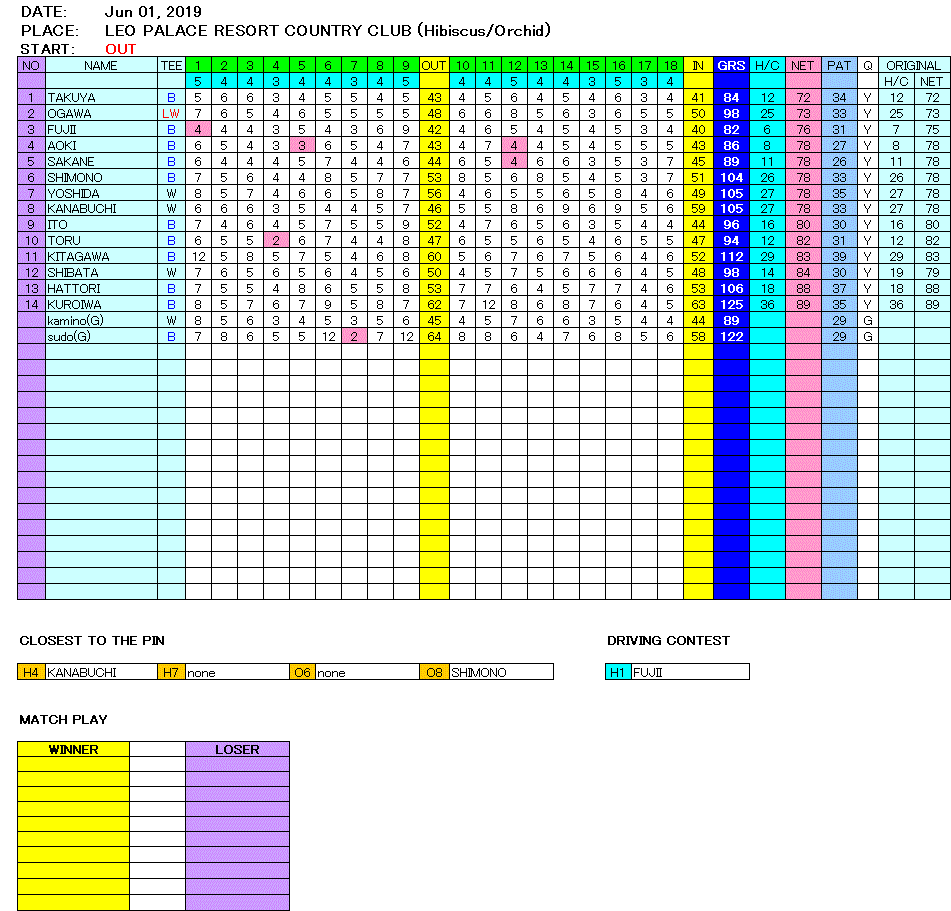The height and width of the screenshot is (911, 951).
Task: Select the purple LOSER header cell
Action: pyautogui.click(x=237, y=749)
